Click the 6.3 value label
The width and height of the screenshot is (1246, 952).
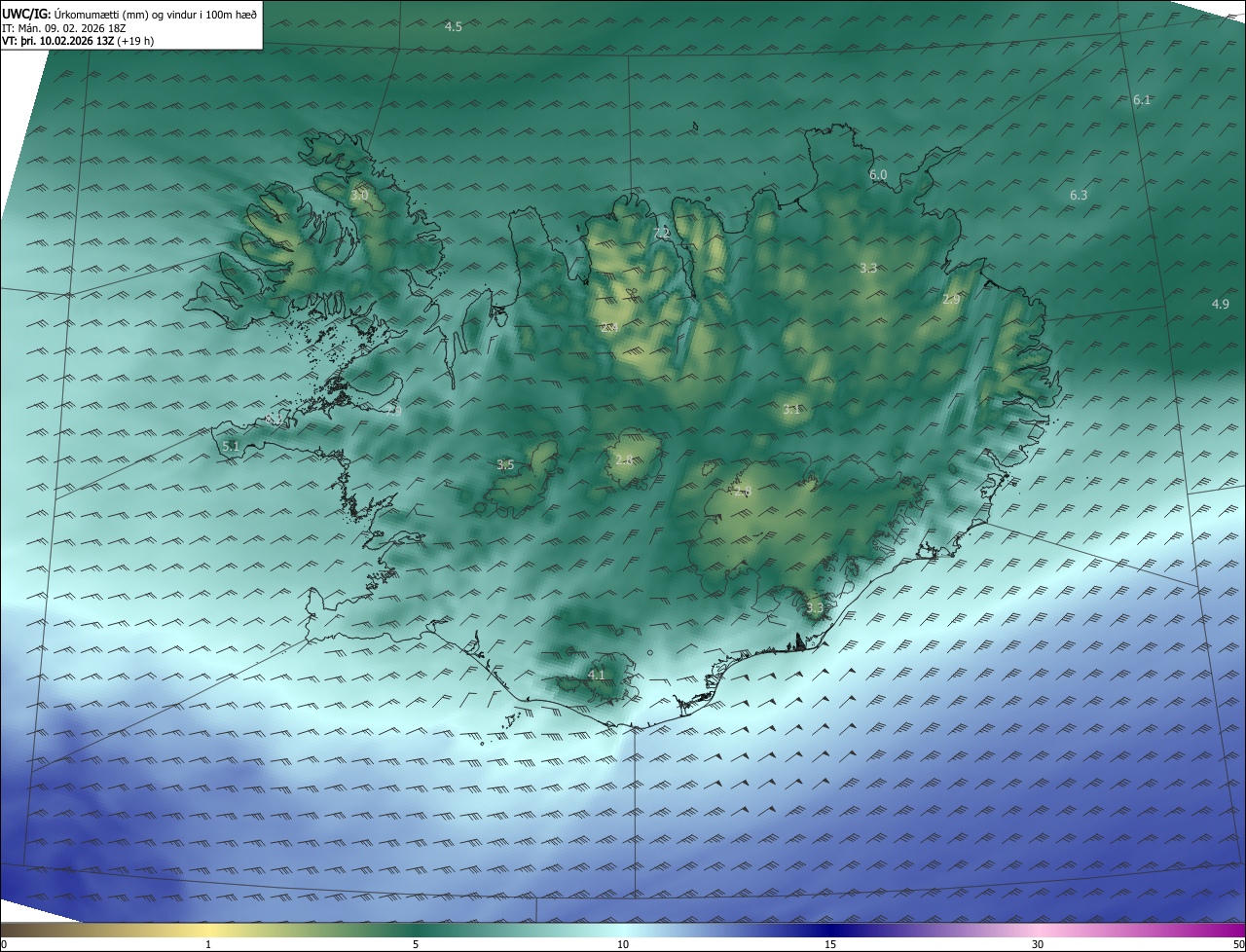[x=1079, y=196]
